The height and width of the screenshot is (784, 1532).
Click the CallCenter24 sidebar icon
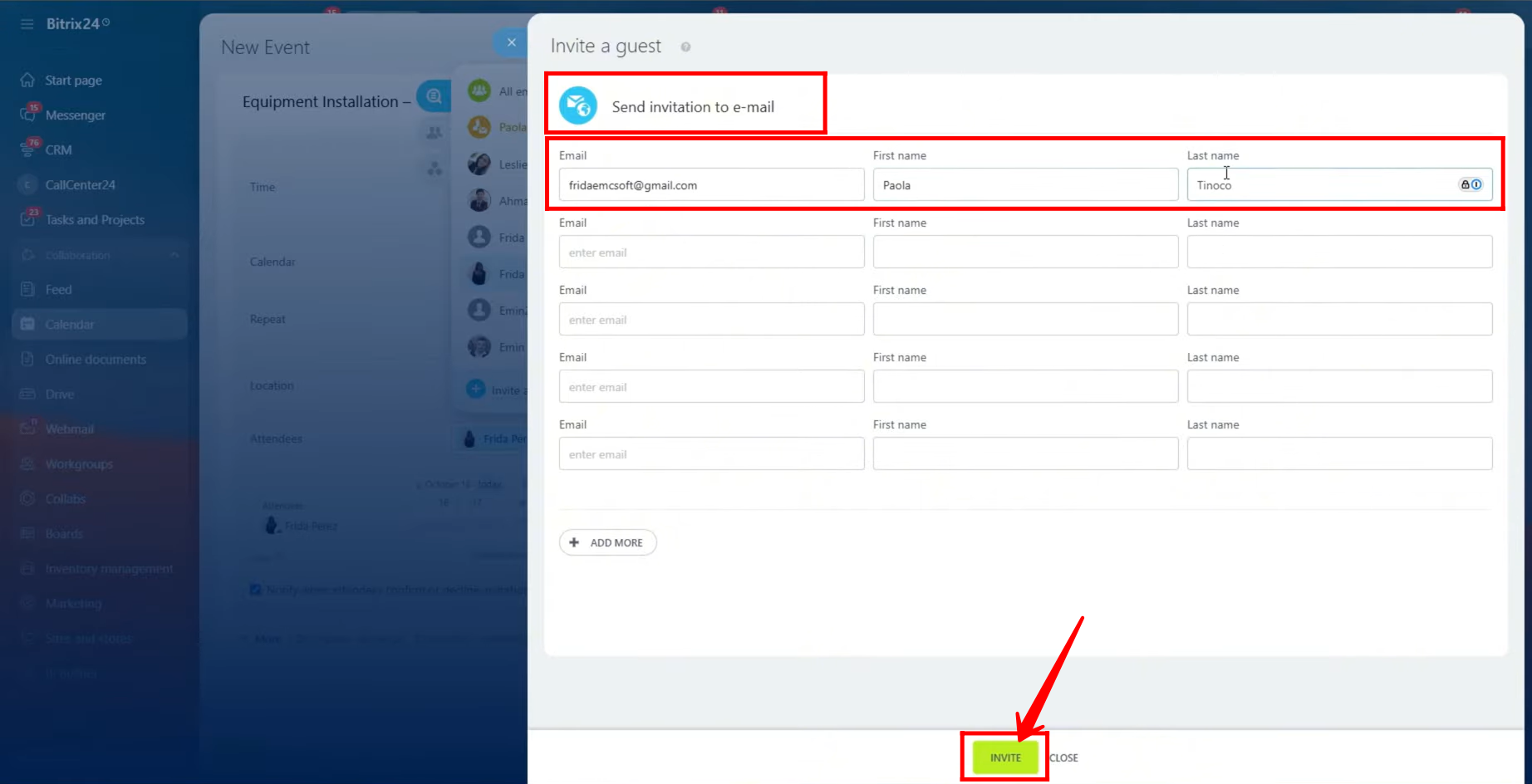tap(28, 184)
